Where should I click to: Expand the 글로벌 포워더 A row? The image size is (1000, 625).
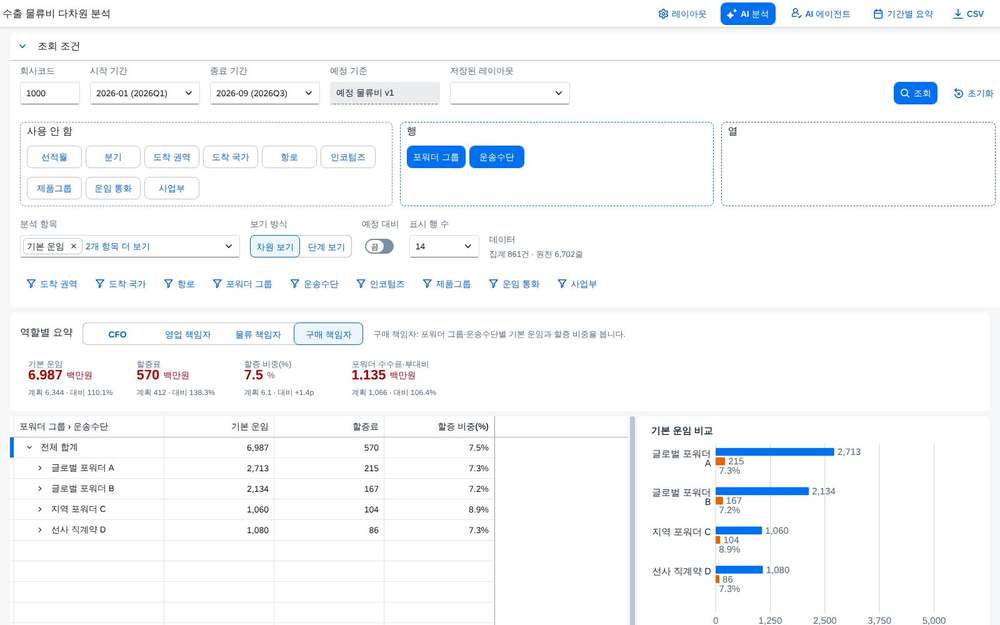pos(40,468)
